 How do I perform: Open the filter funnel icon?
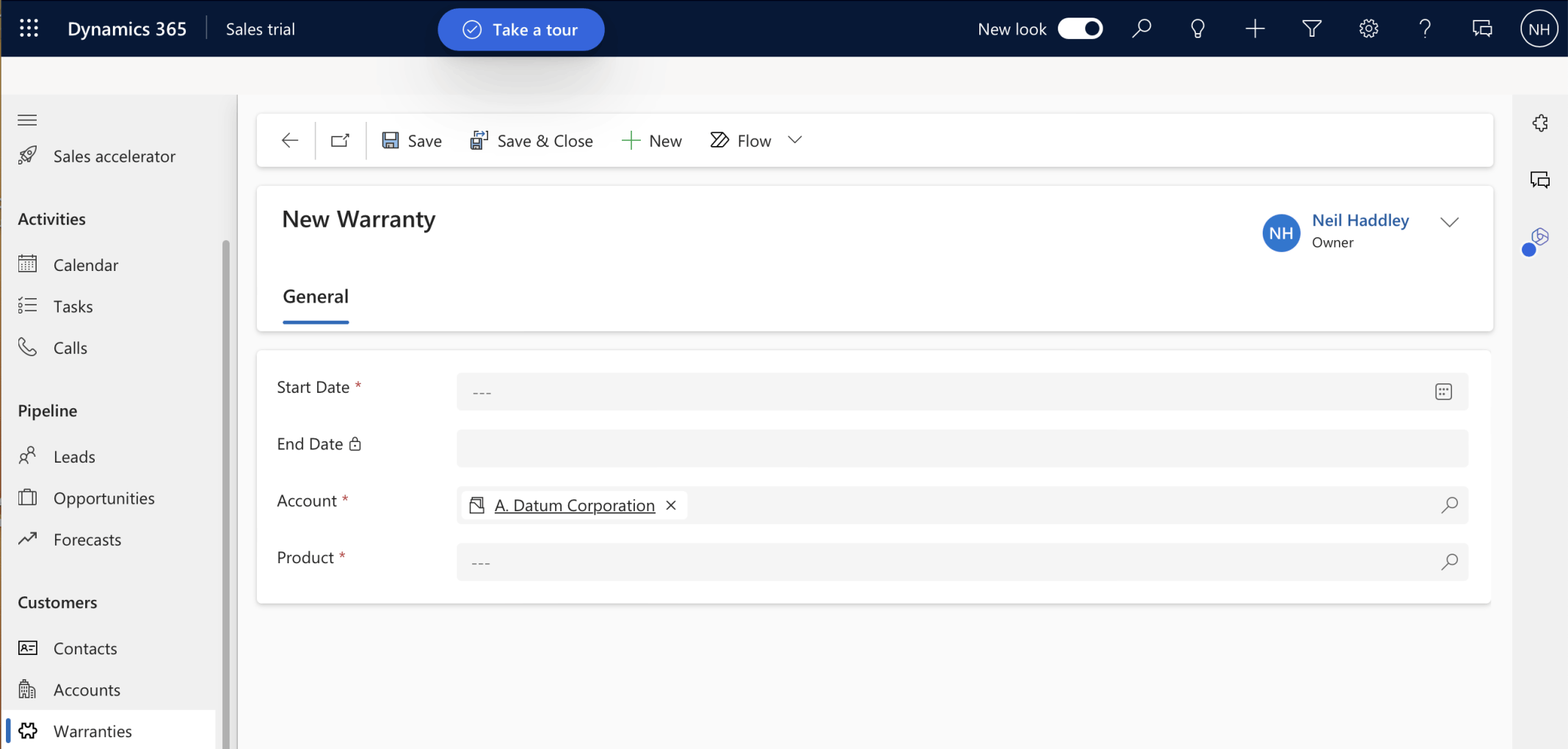tap(1311, 29)
